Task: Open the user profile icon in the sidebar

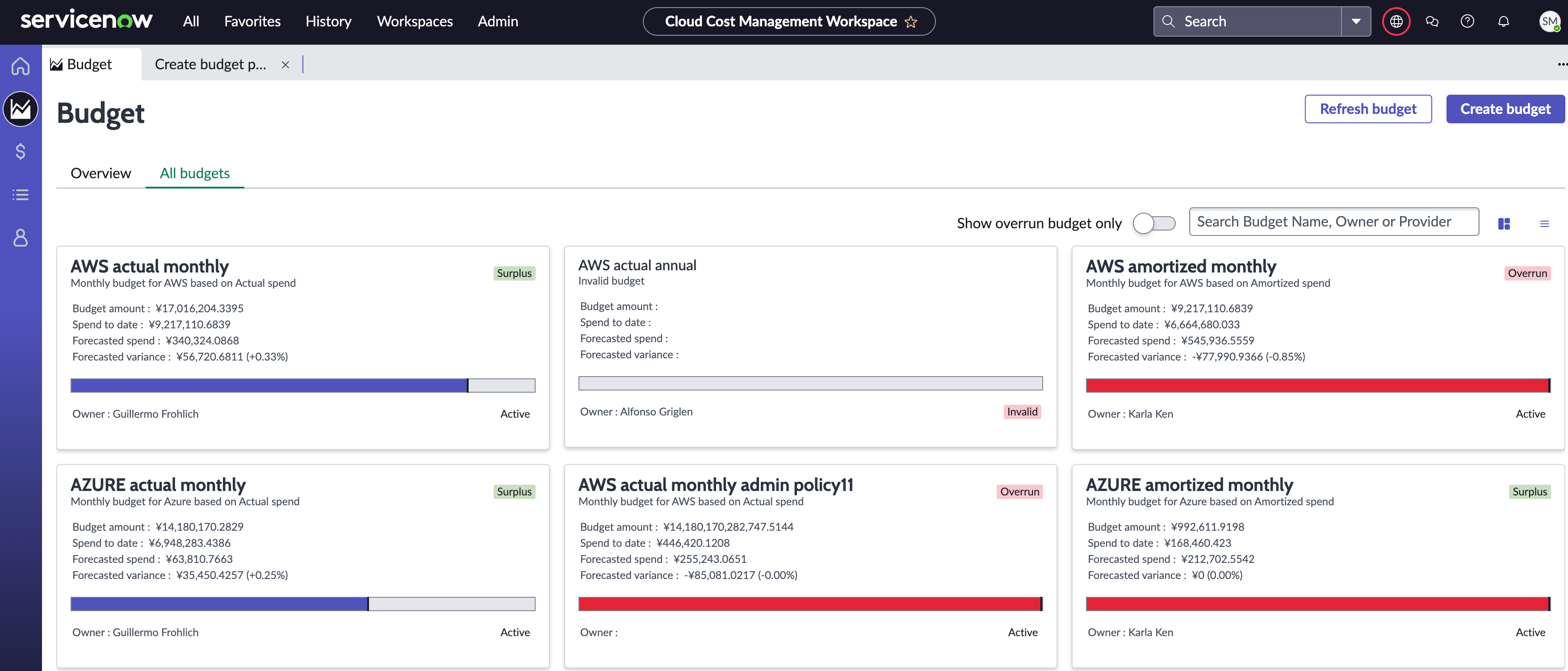Action: (21, 238)
